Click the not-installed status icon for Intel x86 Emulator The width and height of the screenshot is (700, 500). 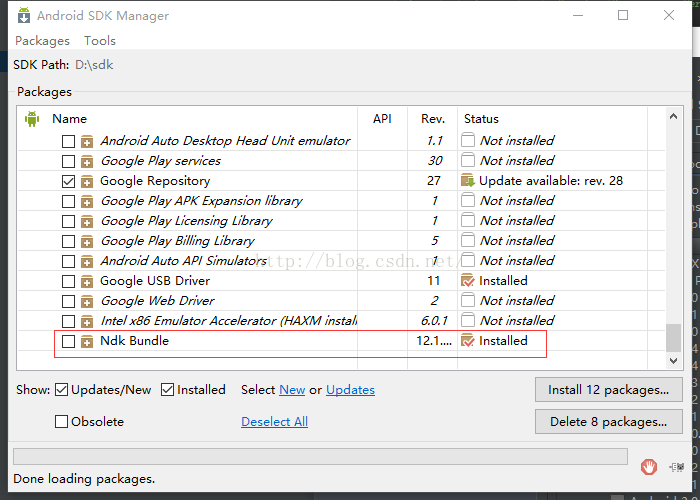click(467, 320)
